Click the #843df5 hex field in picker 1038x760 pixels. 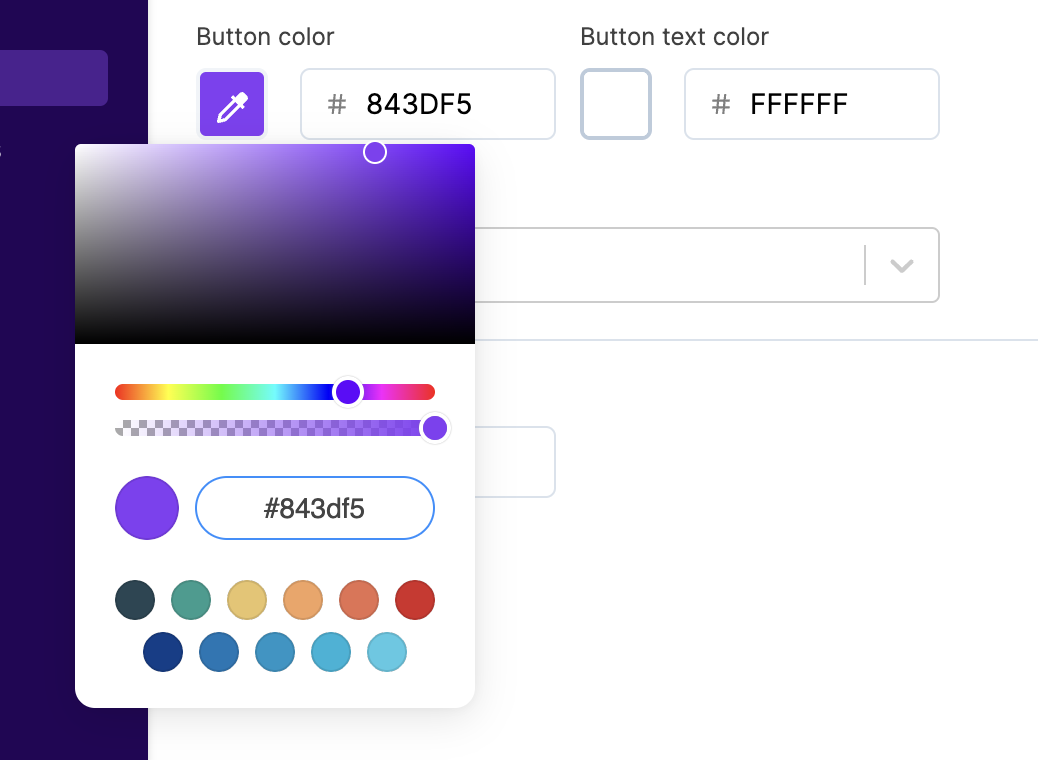pyautogui.click(x=315, y=509)
